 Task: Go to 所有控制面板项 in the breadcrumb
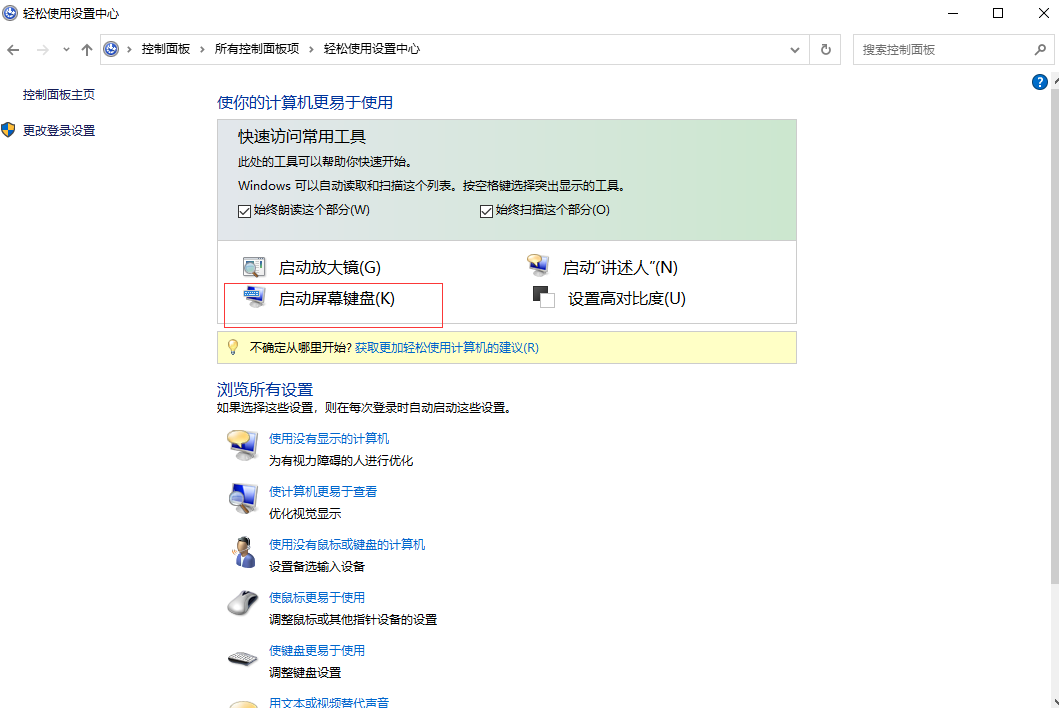pos(256,49)
